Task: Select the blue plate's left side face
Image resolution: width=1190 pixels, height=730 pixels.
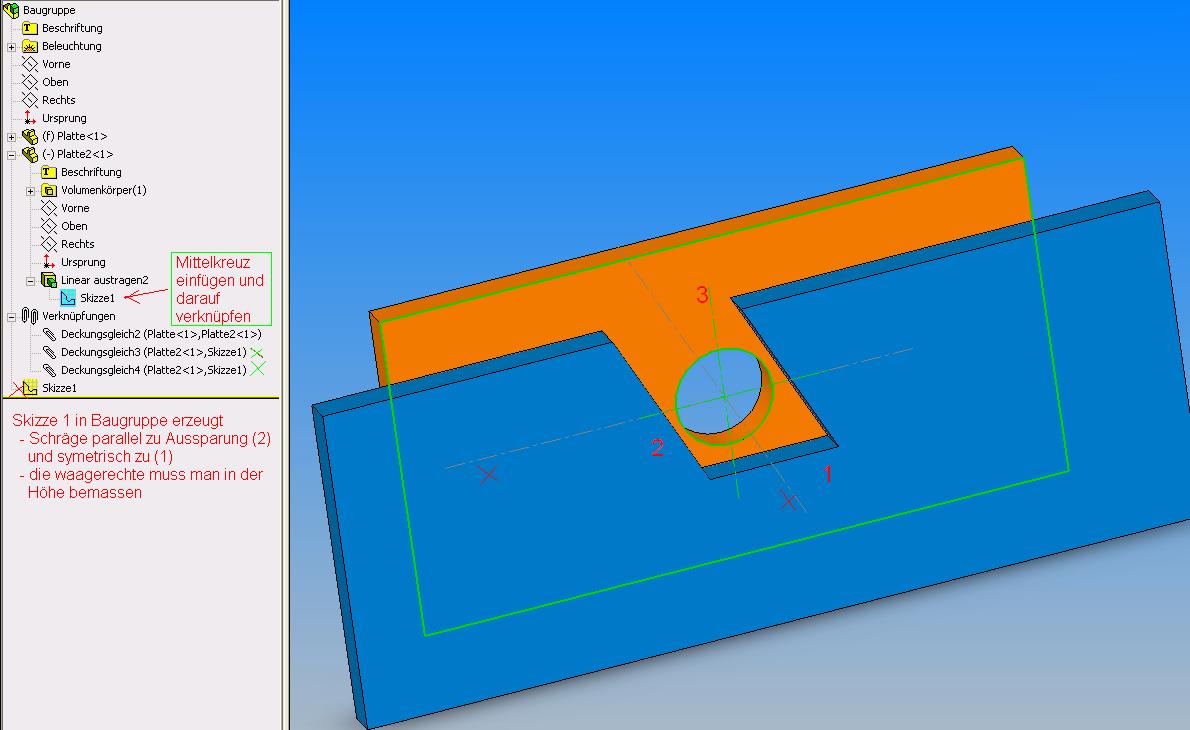Action: 340,569
